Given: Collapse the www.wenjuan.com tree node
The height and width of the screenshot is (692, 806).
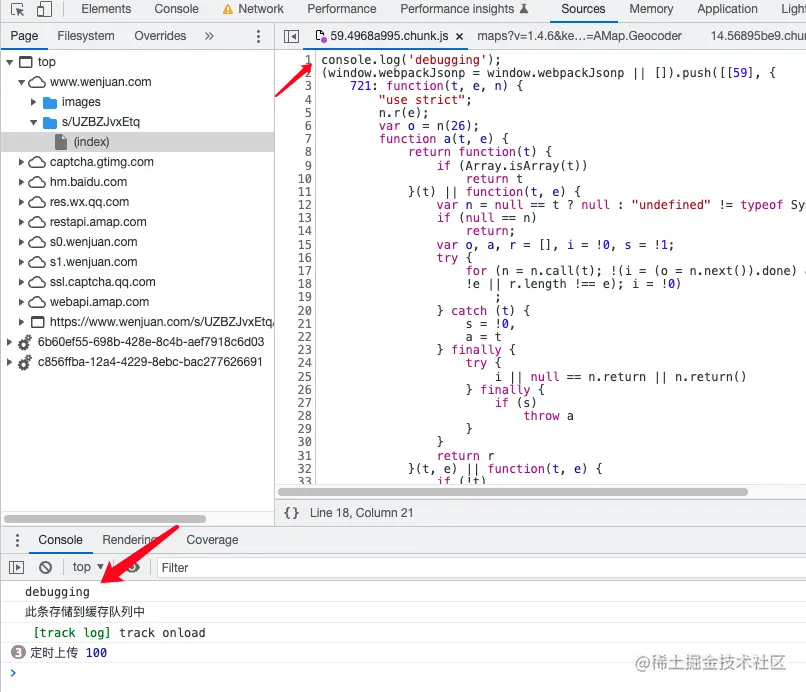Looking at the screenshot, I should point(21,82).
